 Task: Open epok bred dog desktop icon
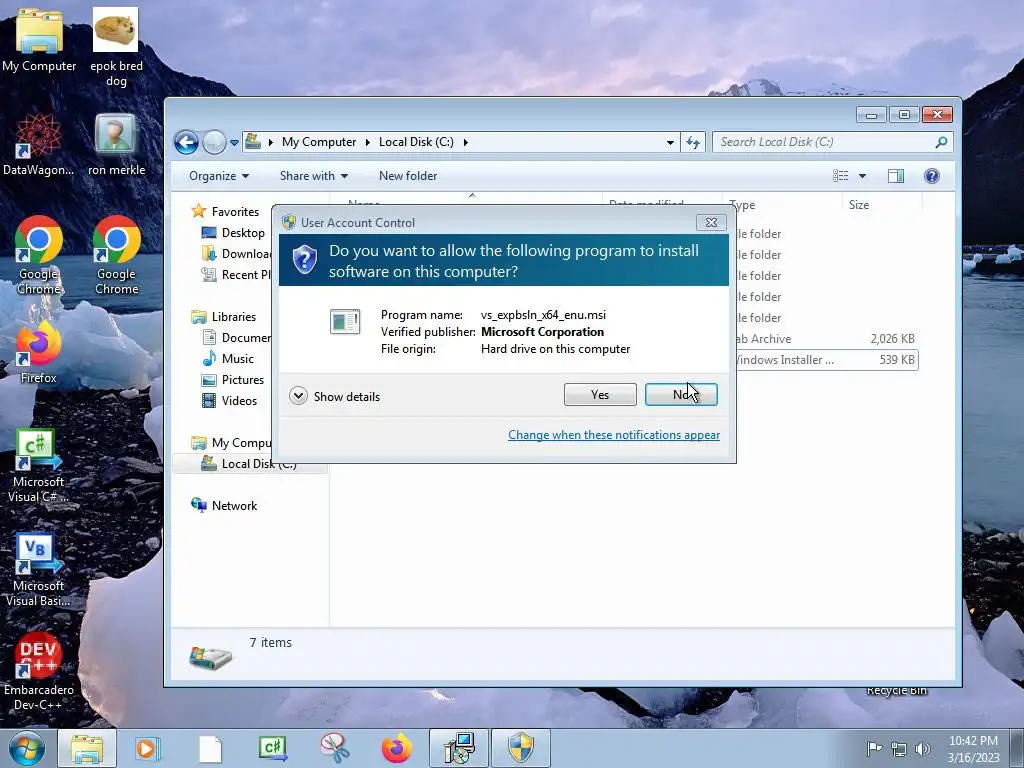click(x=116, y=47)
